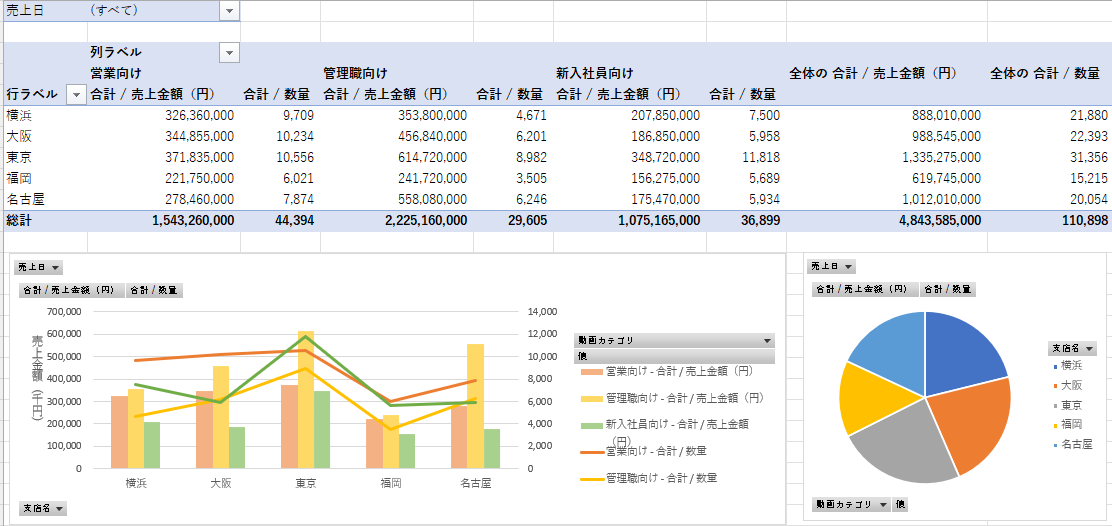
Task: Click 合計 / 売上金額 value button on bar chart
Action: (71, 290)
